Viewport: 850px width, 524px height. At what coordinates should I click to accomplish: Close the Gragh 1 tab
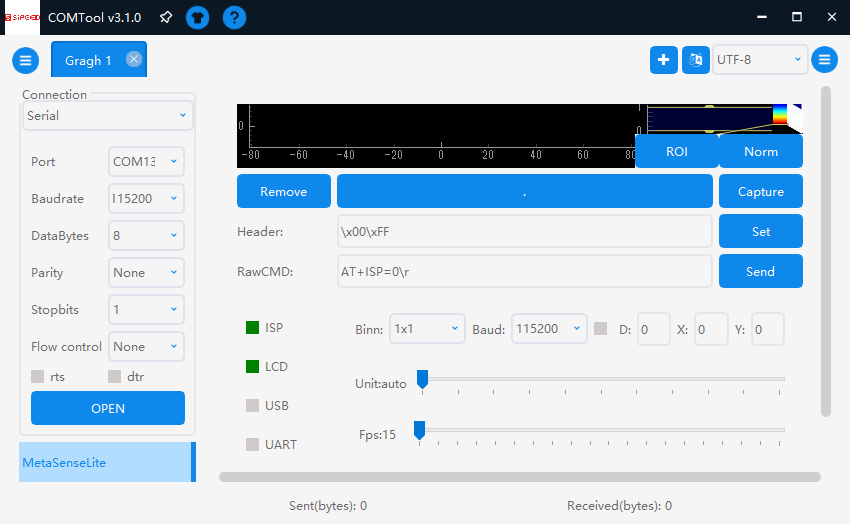click(134, 59)
